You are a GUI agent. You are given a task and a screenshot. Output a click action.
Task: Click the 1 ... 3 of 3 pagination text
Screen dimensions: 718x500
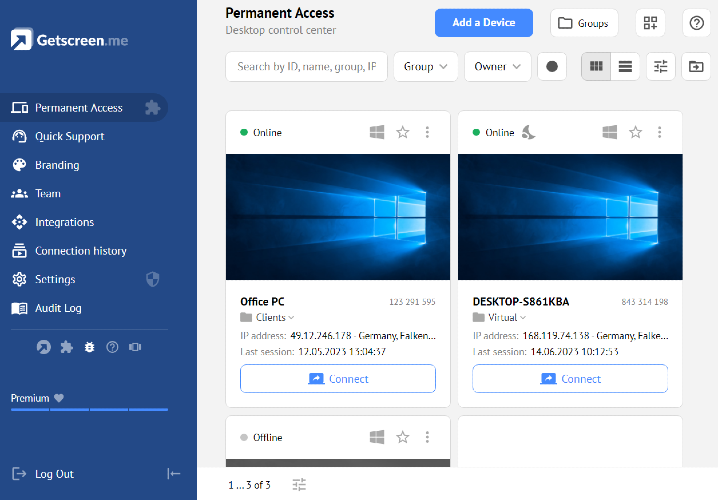250,485
